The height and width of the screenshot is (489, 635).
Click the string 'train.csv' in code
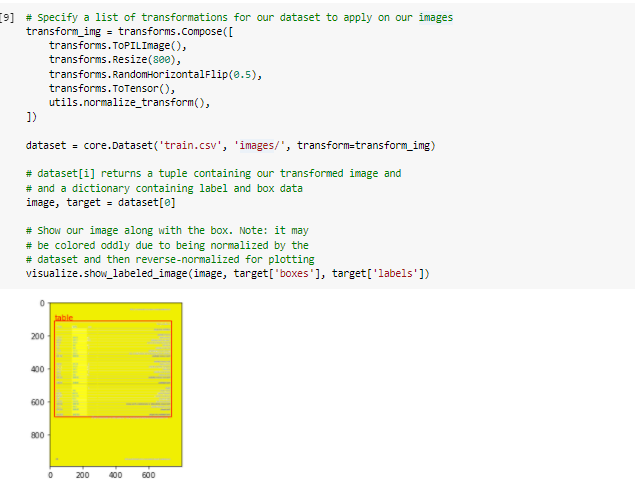(x=190, y=145)
